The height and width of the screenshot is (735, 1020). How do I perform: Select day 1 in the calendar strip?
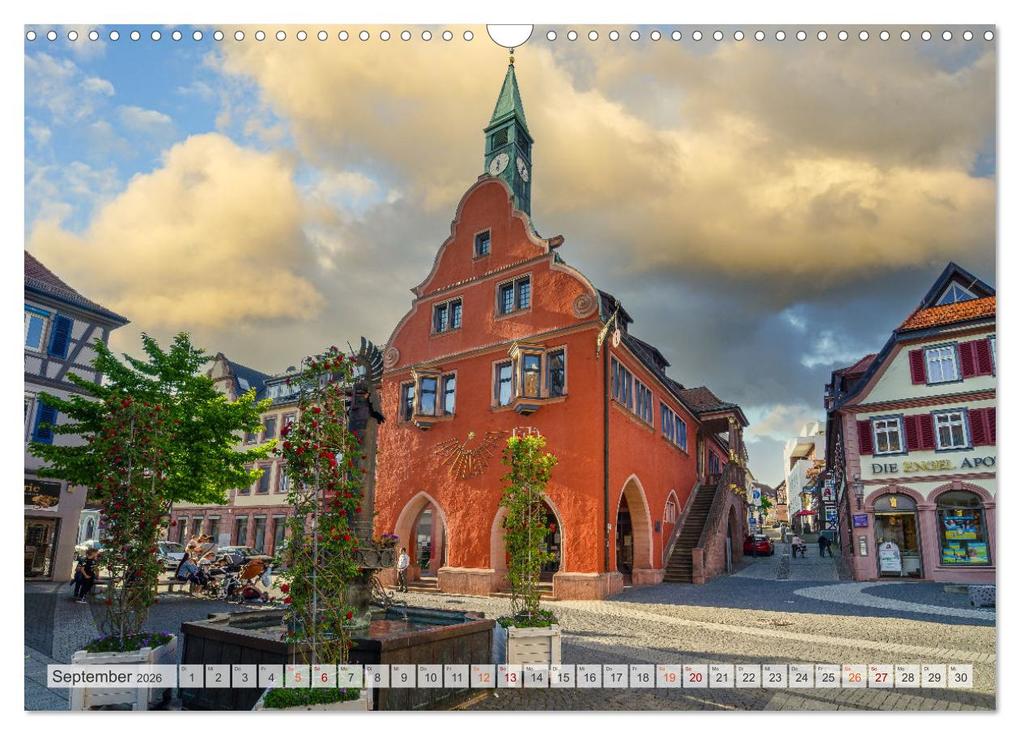coord(191,676)
